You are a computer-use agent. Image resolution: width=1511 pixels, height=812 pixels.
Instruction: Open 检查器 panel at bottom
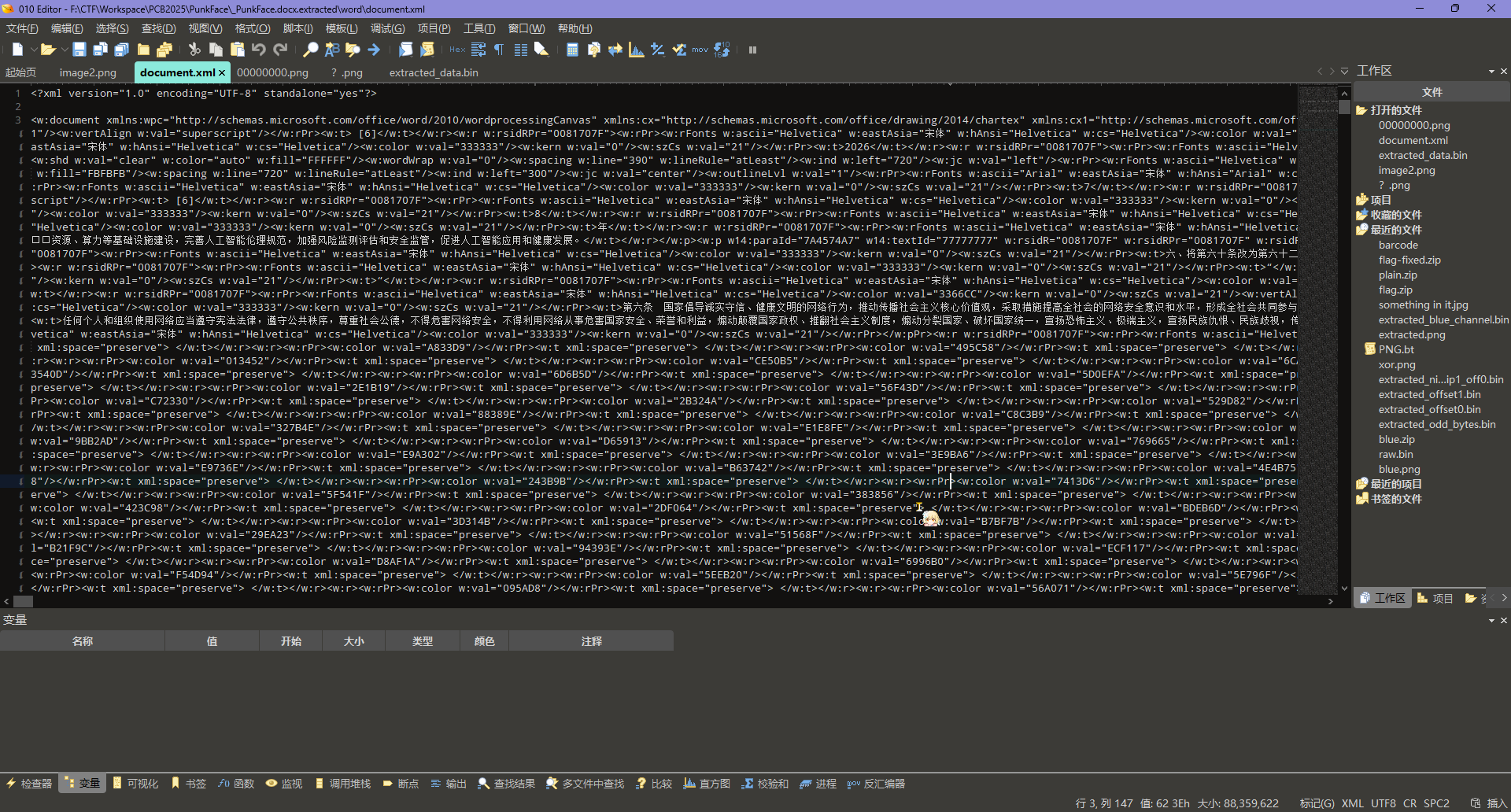coord(30,784)
